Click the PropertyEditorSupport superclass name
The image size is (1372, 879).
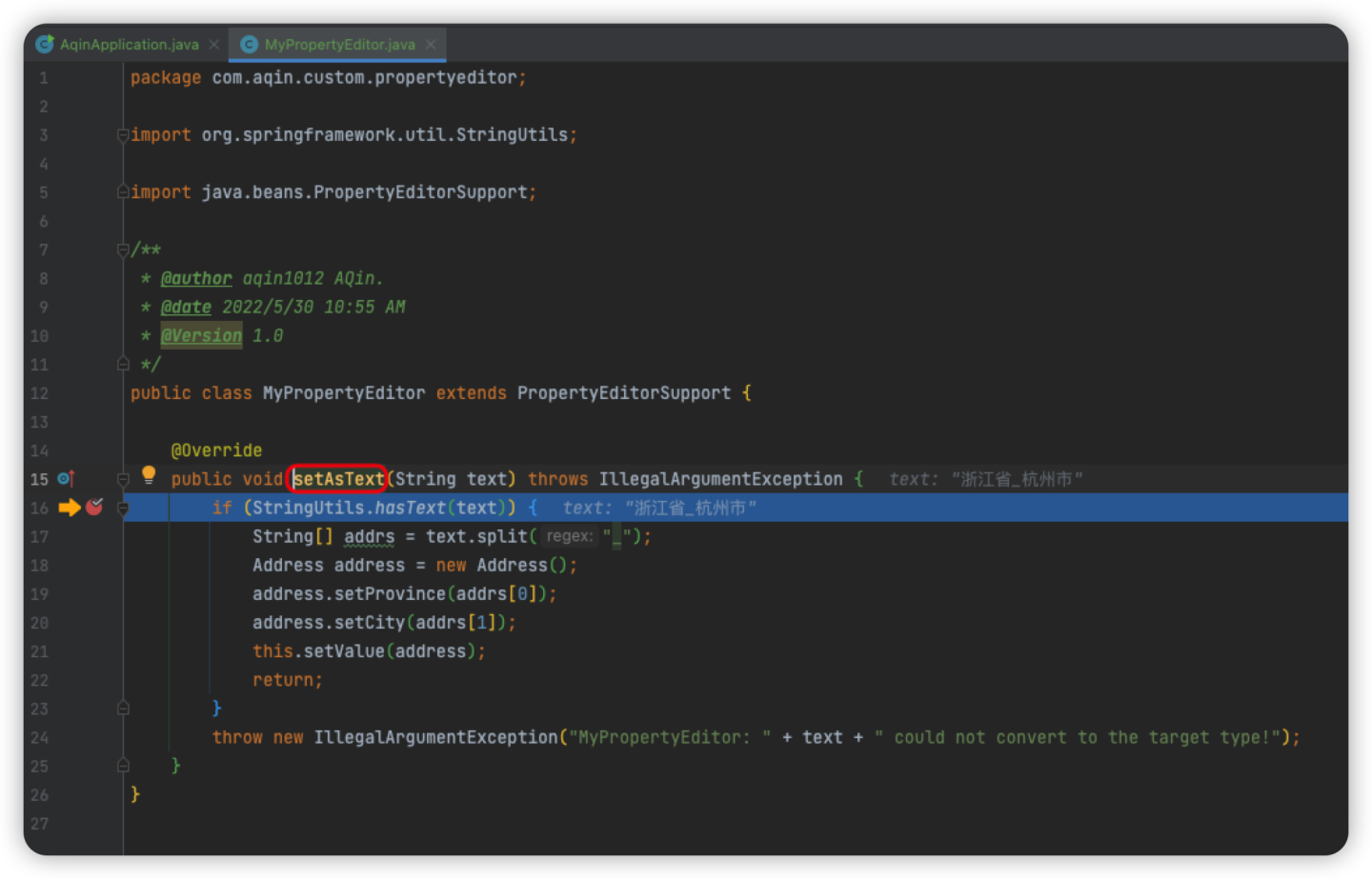pos(624,393)
